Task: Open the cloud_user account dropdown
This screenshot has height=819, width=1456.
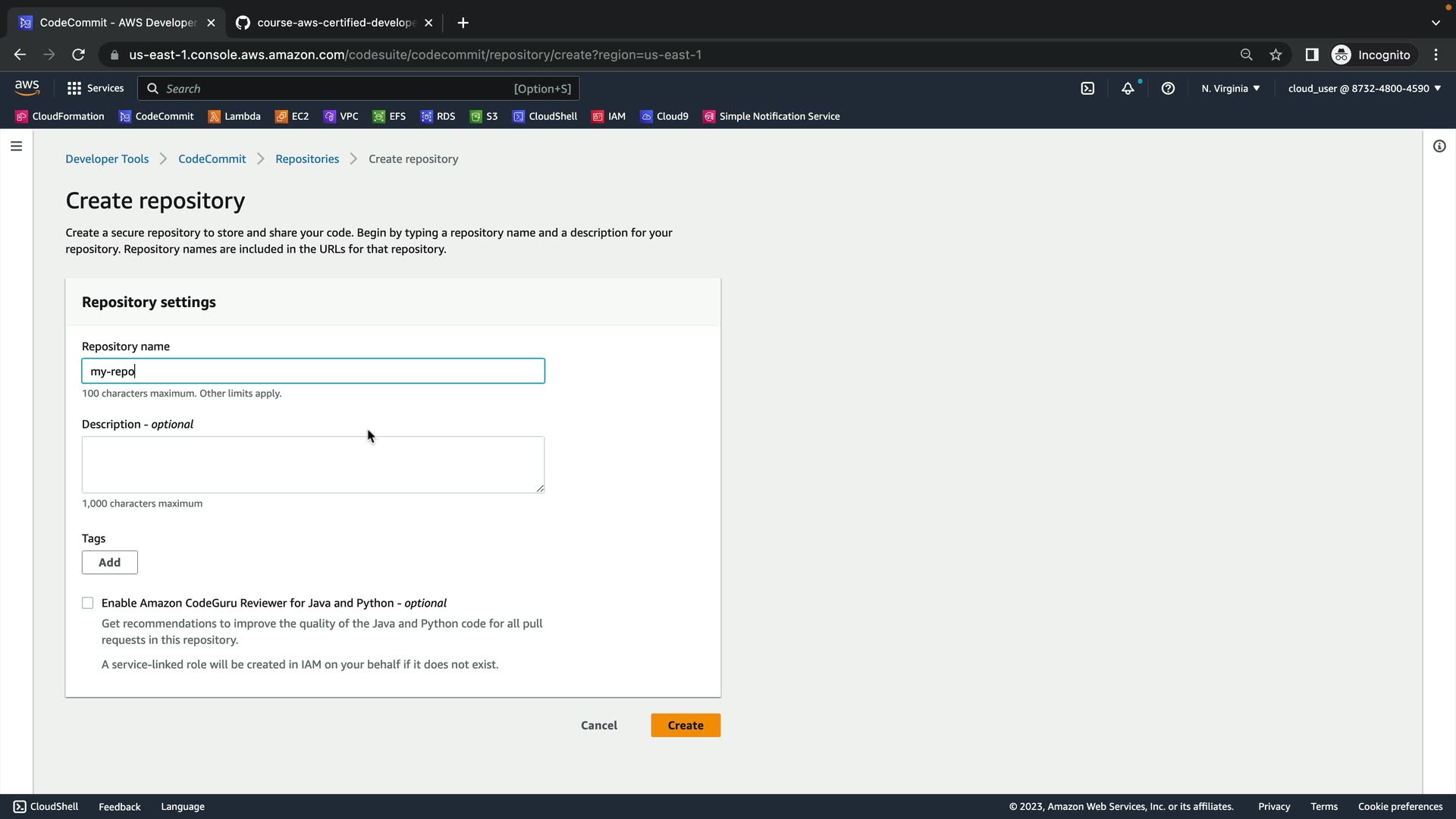Action: pyautogui.click(x=1363, y=89)
